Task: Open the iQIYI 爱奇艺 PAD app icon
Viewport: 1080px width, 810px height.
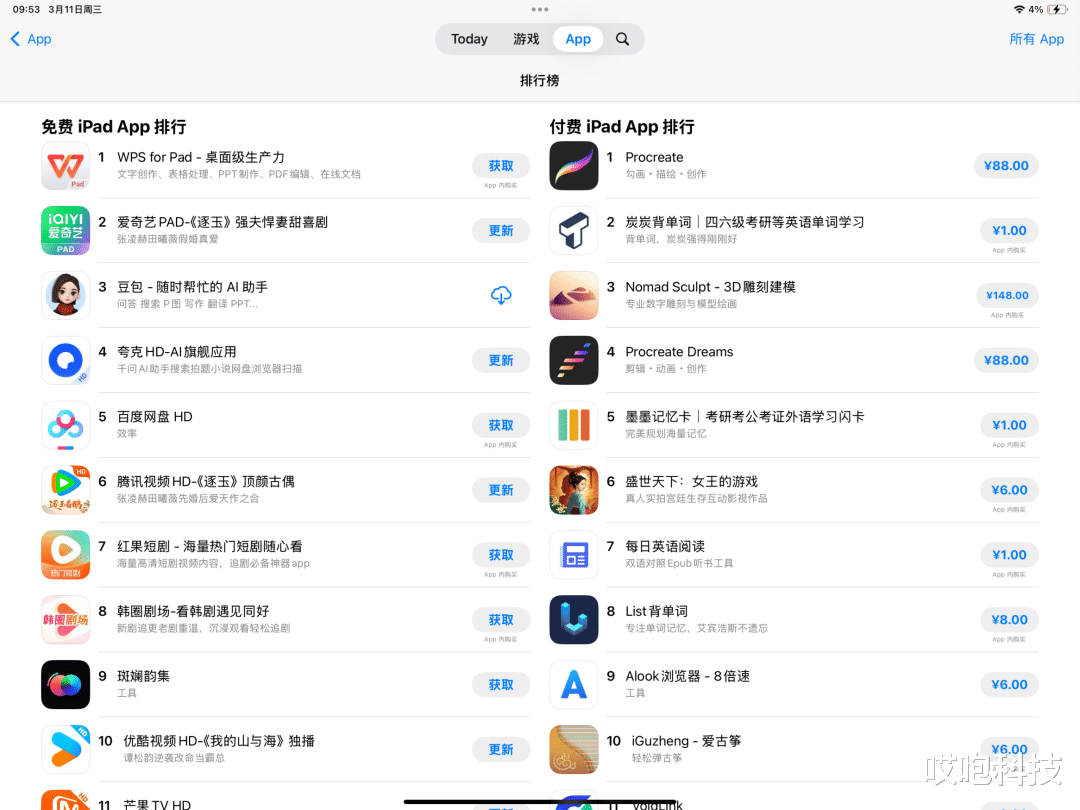Action: click(x=65, y=231)
